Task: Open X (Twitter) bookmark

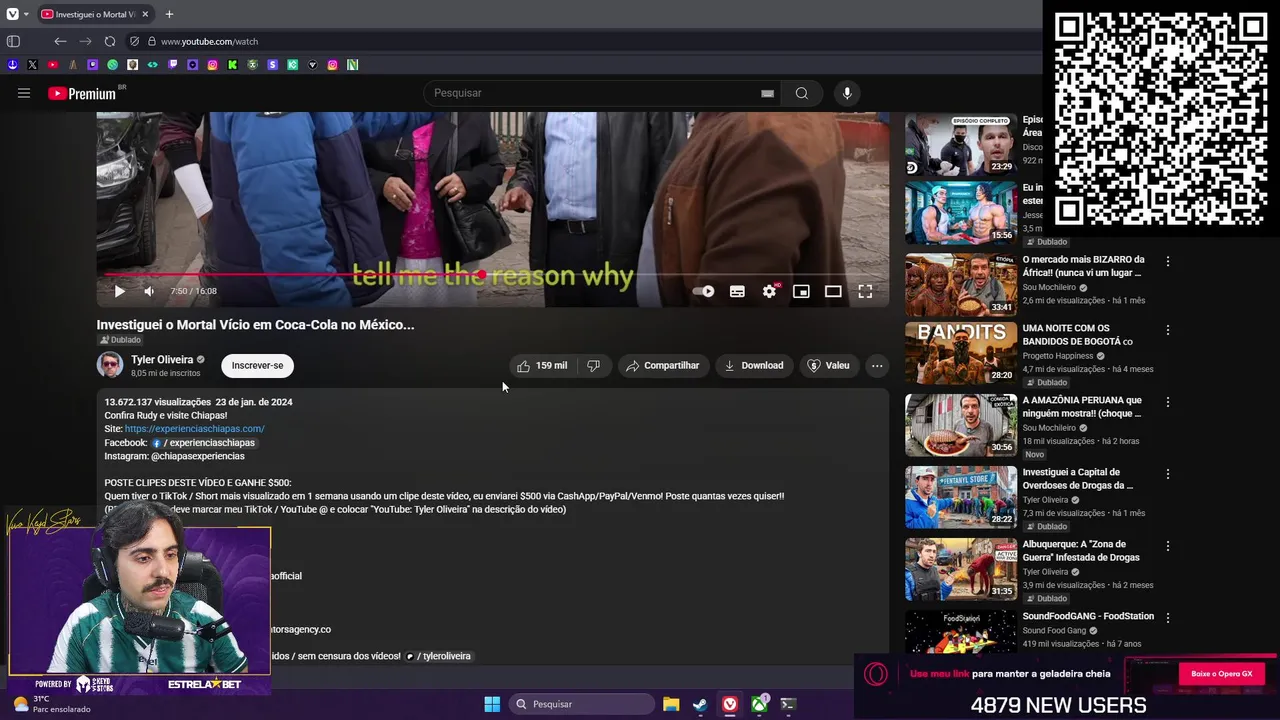Action: pyautogui.click(x=32, y=65)
